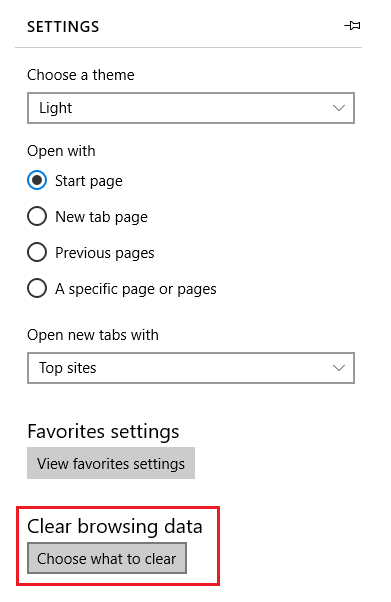
Task: Expand the theme dropdown chevron arrow
Action: click(x=338, y=108)
